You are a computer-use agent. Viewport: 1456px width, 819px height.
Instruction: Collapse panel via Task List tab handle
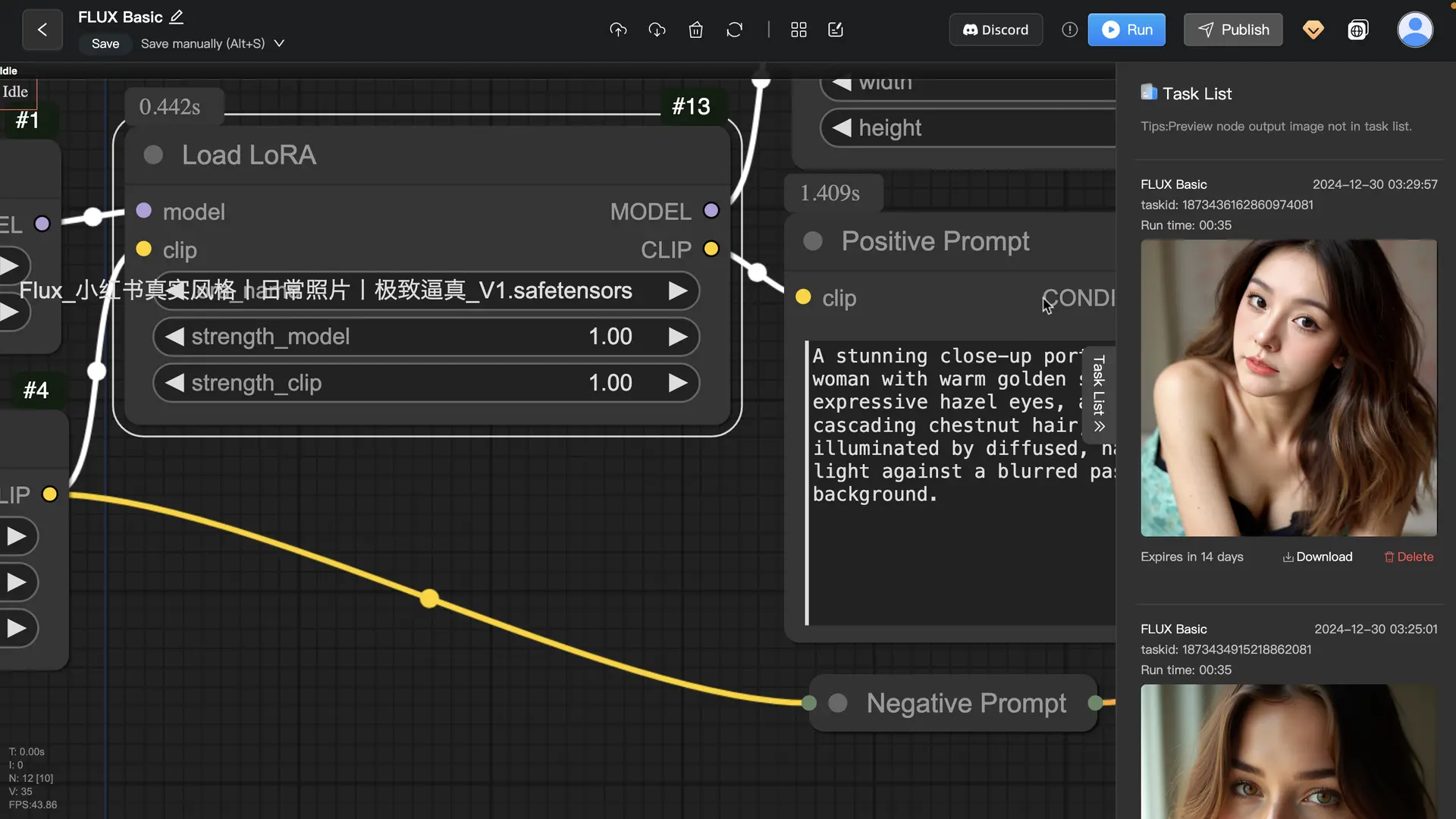(x=1098, y=394)
